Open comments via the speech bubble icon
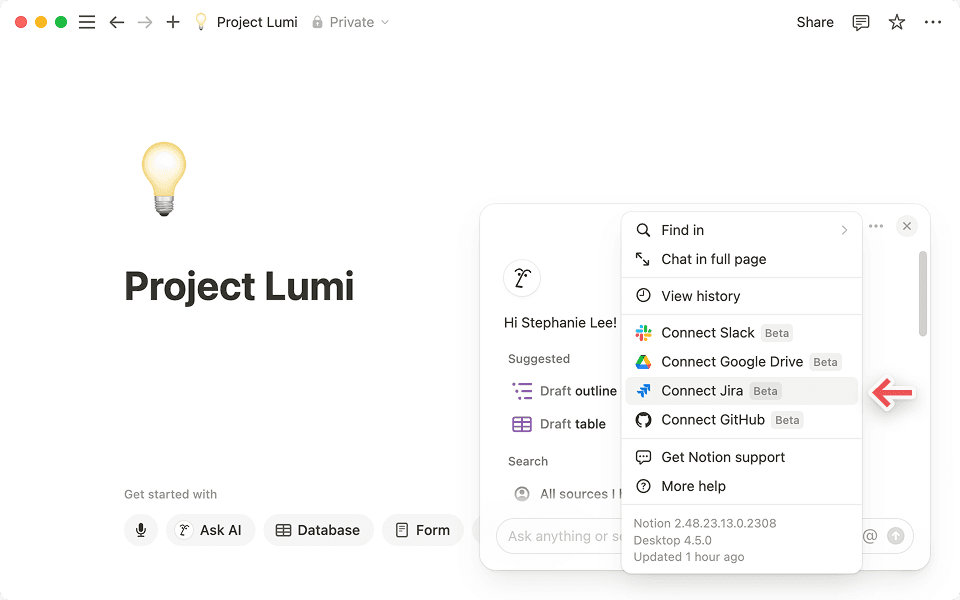Viewport: 960px width, 600px height. point(860,21)
